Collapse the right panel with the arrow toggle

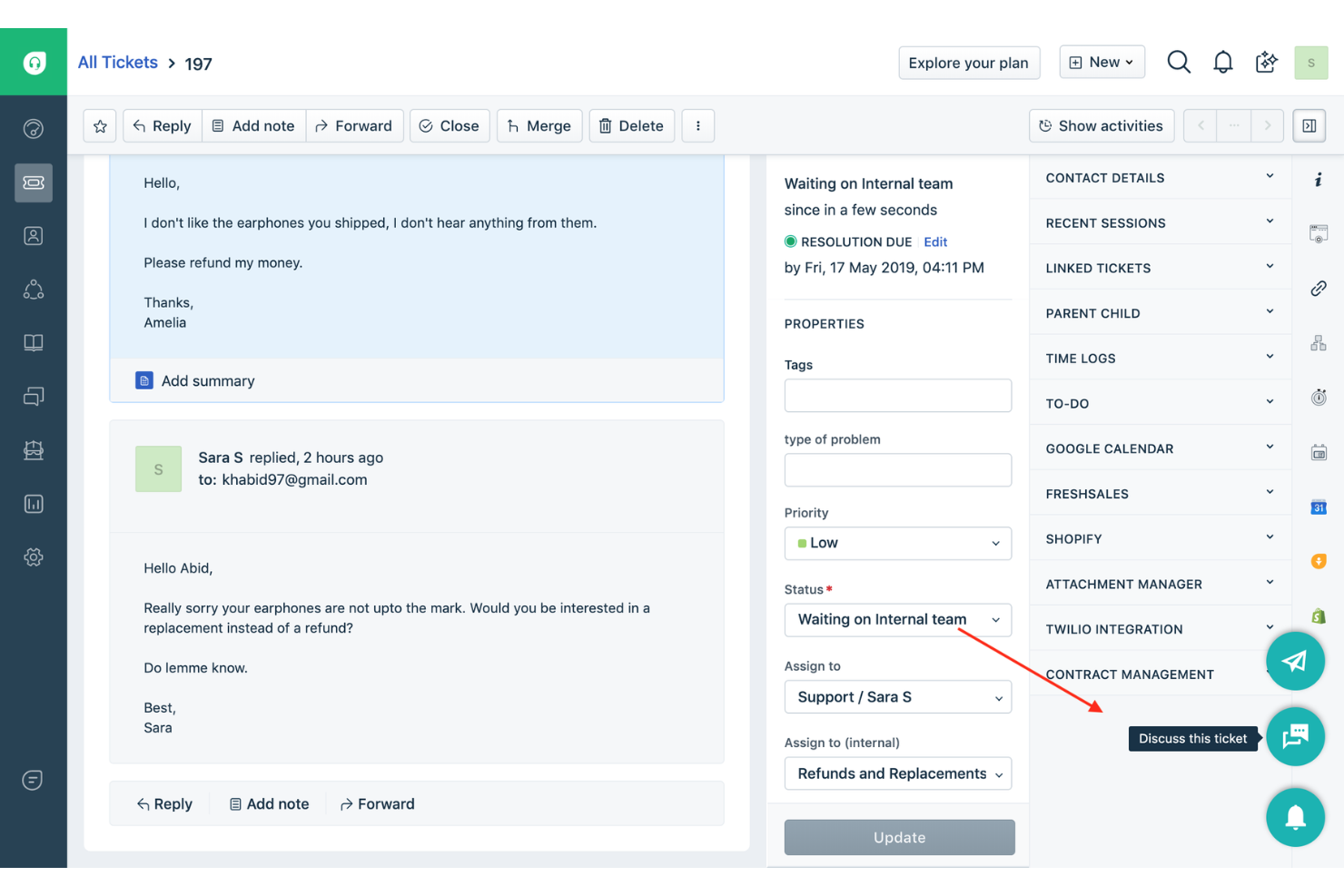tap(1309, 125)
